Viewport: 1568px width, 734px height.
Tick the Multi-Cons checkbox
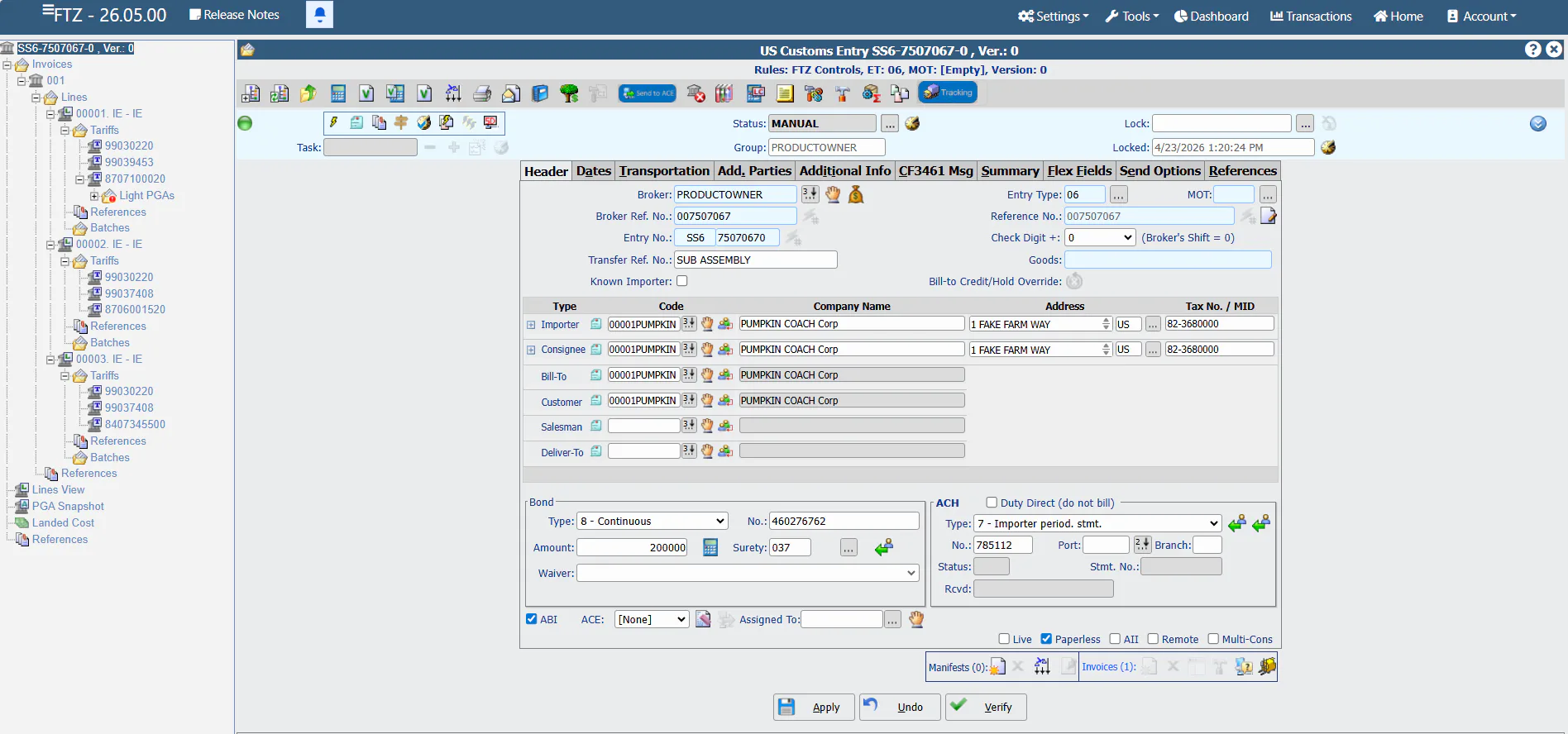(x=1213, y=639)
